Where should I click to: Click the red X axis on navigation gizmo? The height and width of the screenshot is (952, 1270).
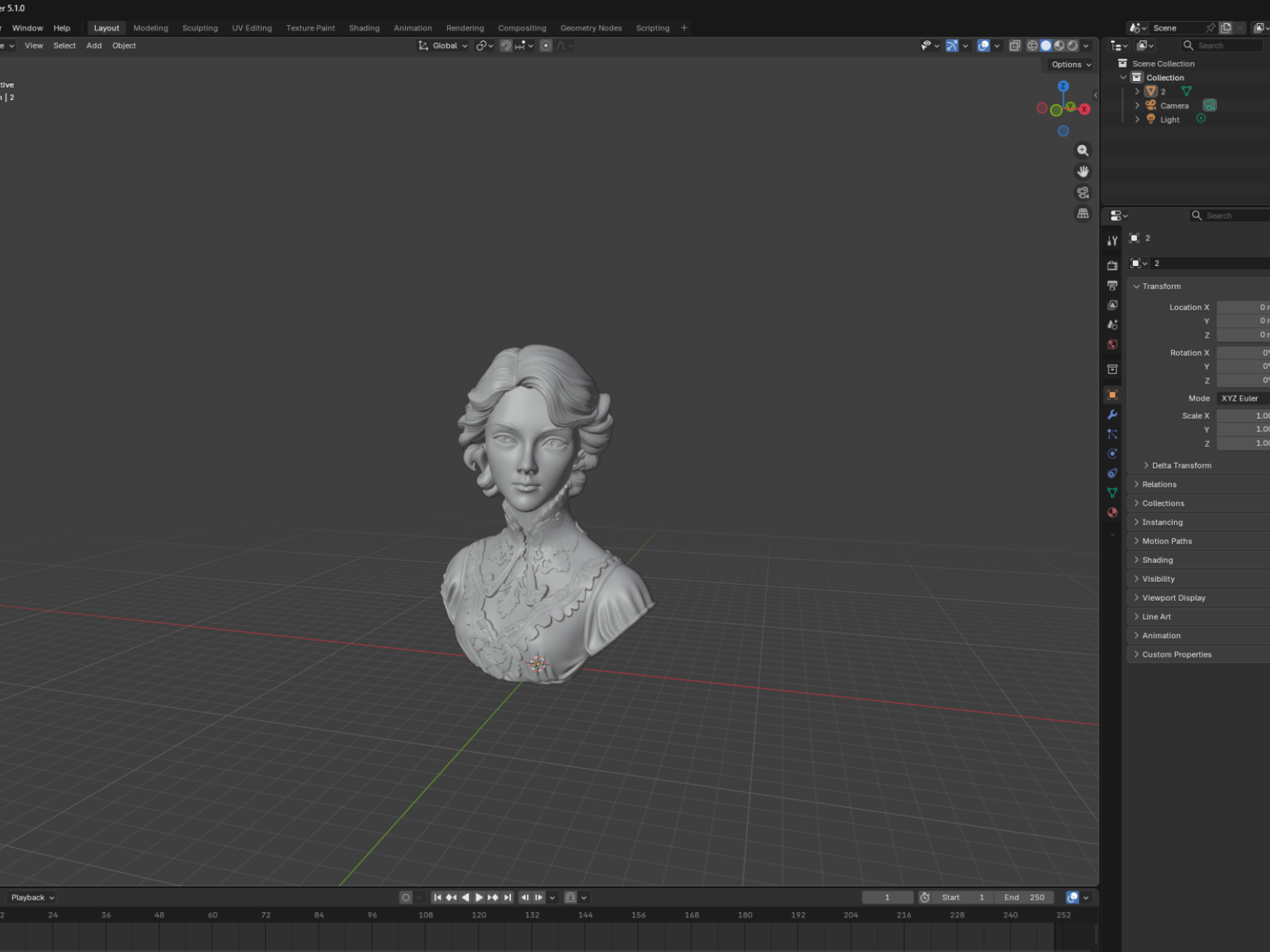(x=1085, y=109)
